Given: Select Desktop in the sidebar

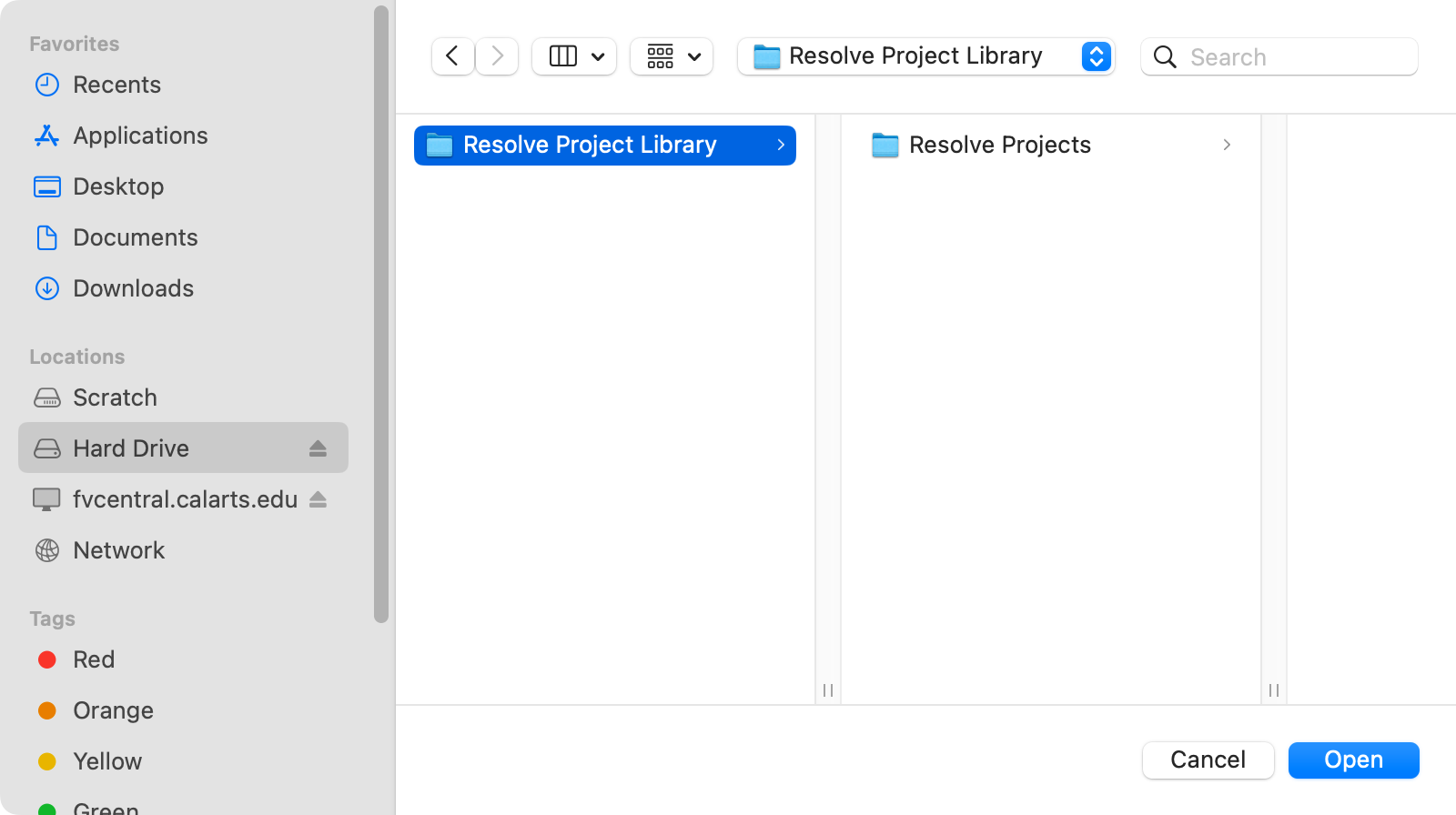Looking at the screenshot, I should pos(183,186).
